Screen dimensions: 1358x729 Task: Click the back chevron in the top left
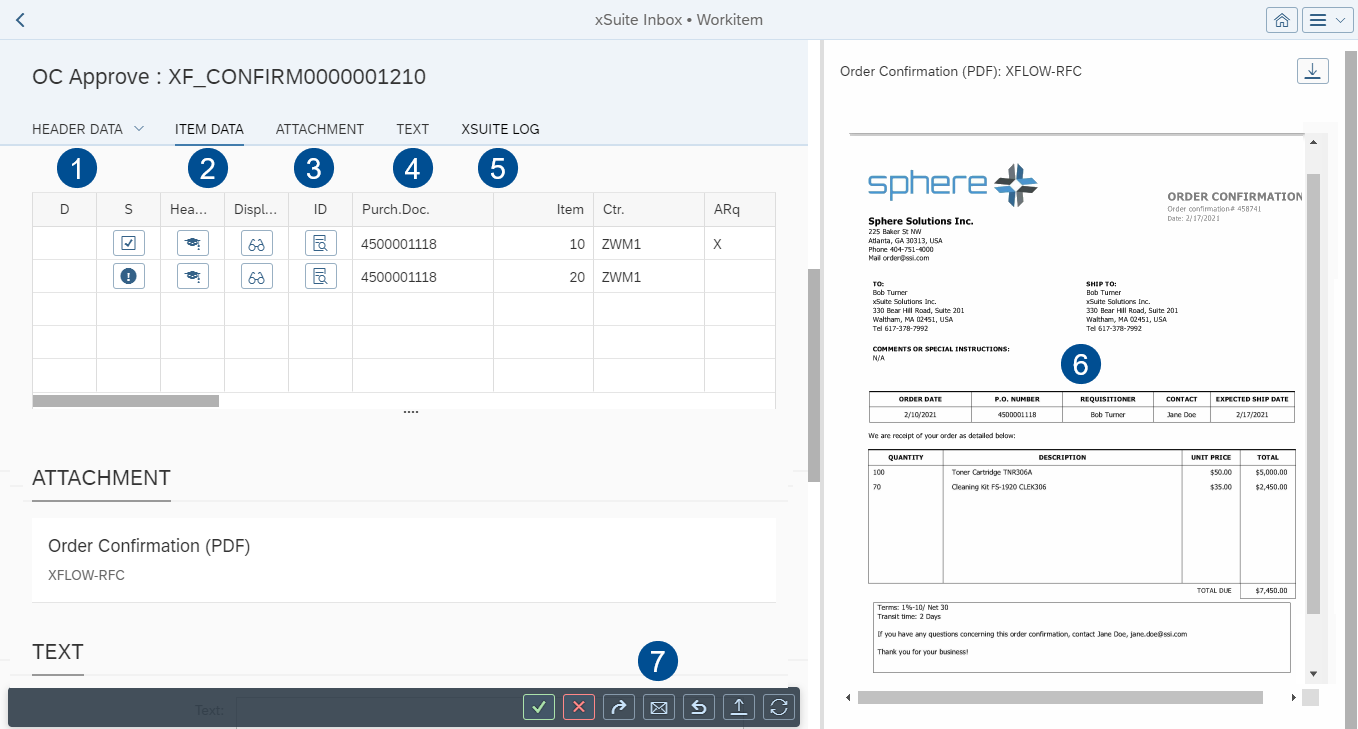click(19, 19)
